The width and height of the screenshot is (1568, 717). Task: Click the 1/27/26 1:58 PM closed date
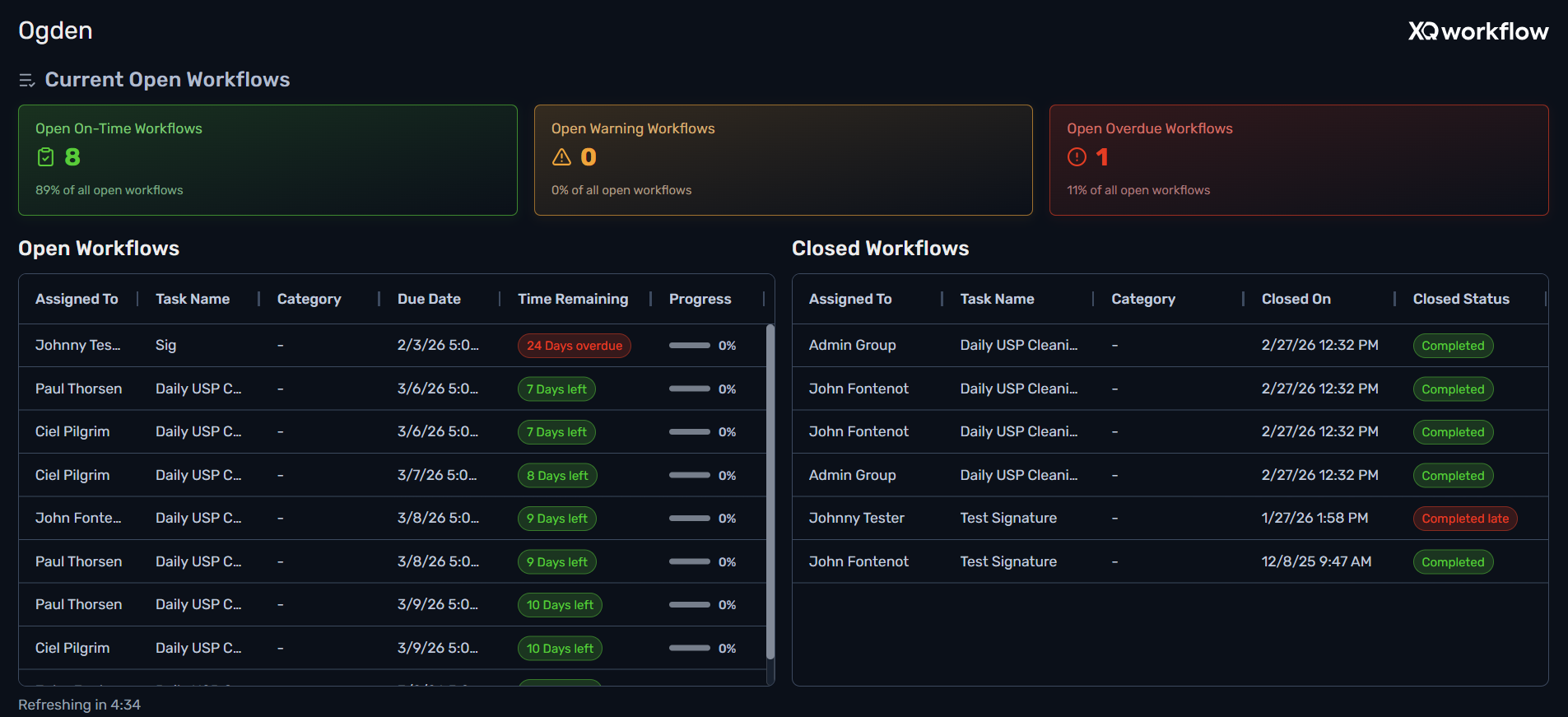pos(1314,518)
